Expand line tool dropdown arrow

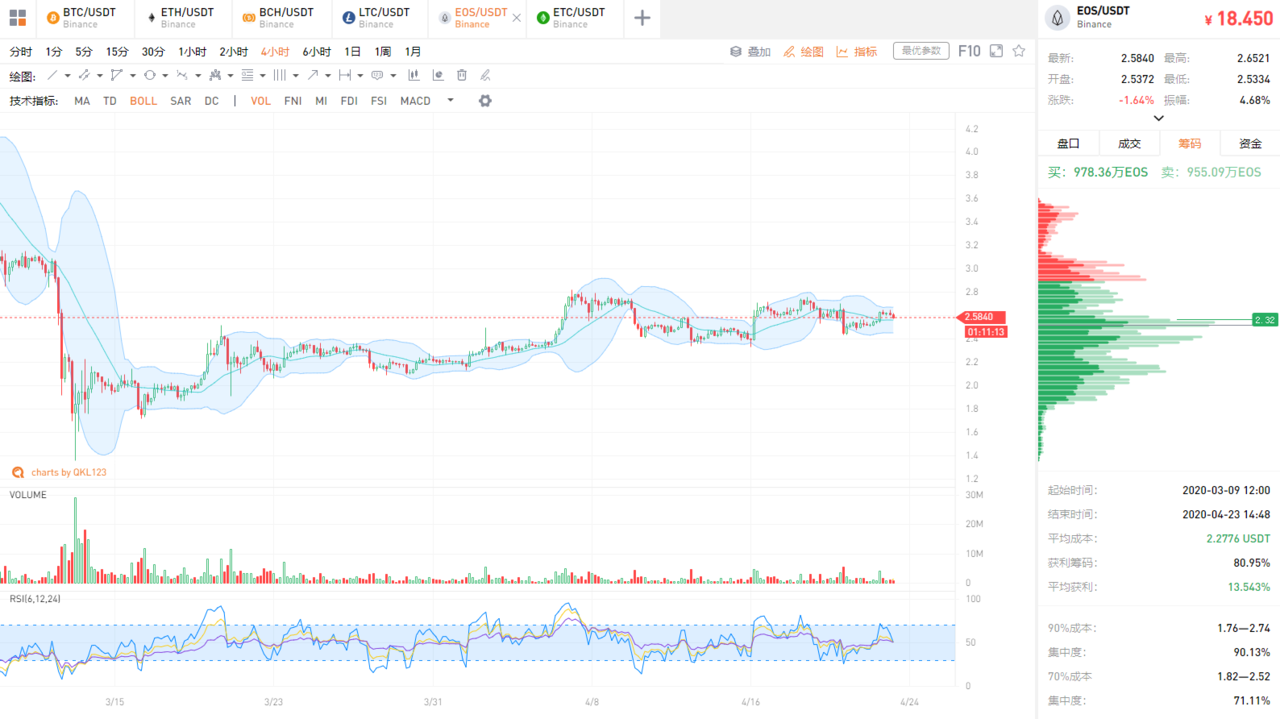tap(68, 76)
